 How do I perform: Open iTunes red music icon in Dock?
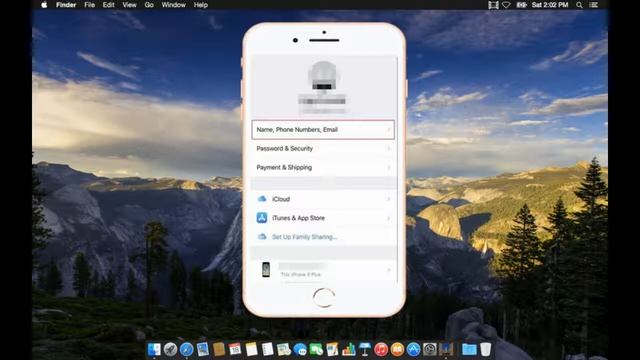click(x=381, y=349)
